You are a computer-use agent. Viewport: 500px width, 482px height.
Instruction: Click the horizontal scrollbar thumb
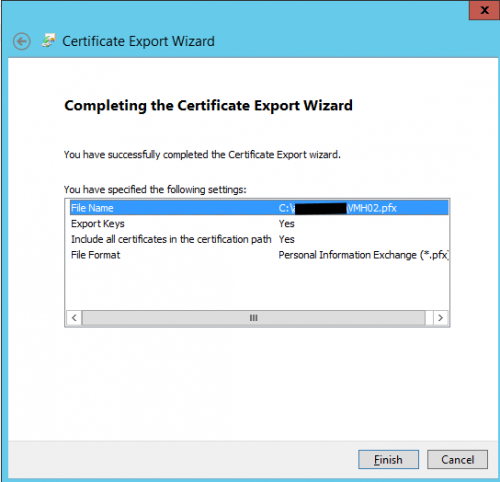tap(254, 318)
